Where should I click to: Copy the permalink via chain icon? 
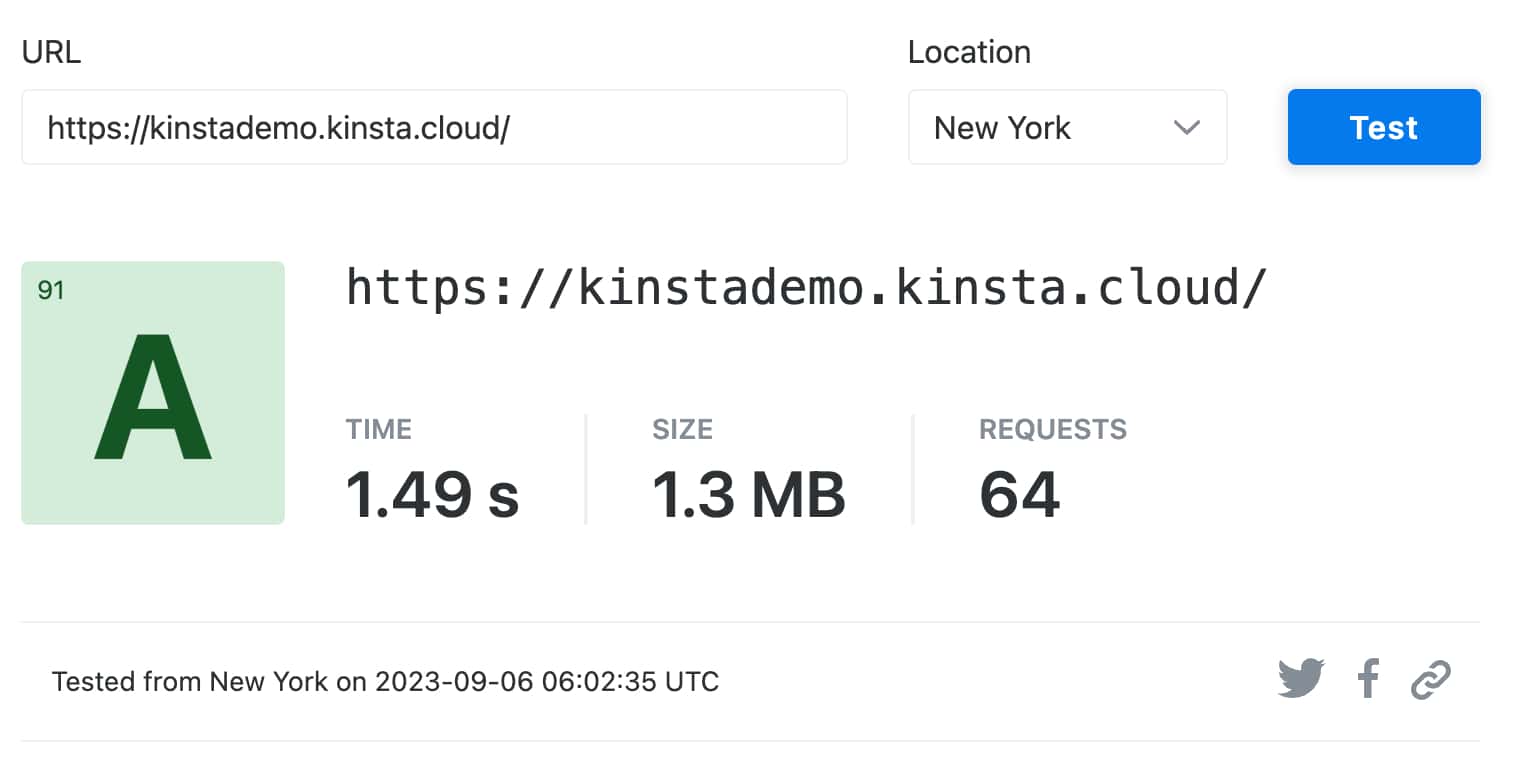tap(1430, 680)
